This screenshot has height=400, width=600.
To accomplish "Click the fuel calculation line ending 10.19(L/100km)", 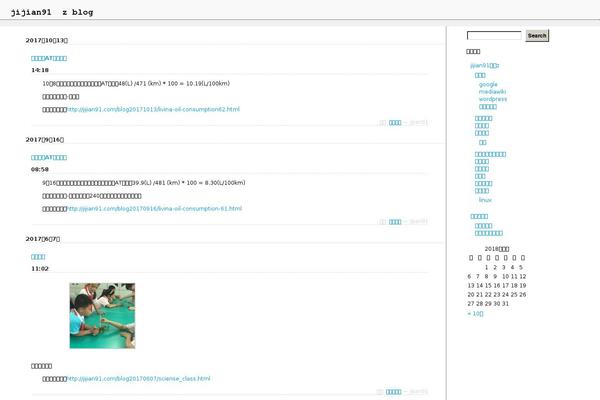I will [x=136, y=83].
